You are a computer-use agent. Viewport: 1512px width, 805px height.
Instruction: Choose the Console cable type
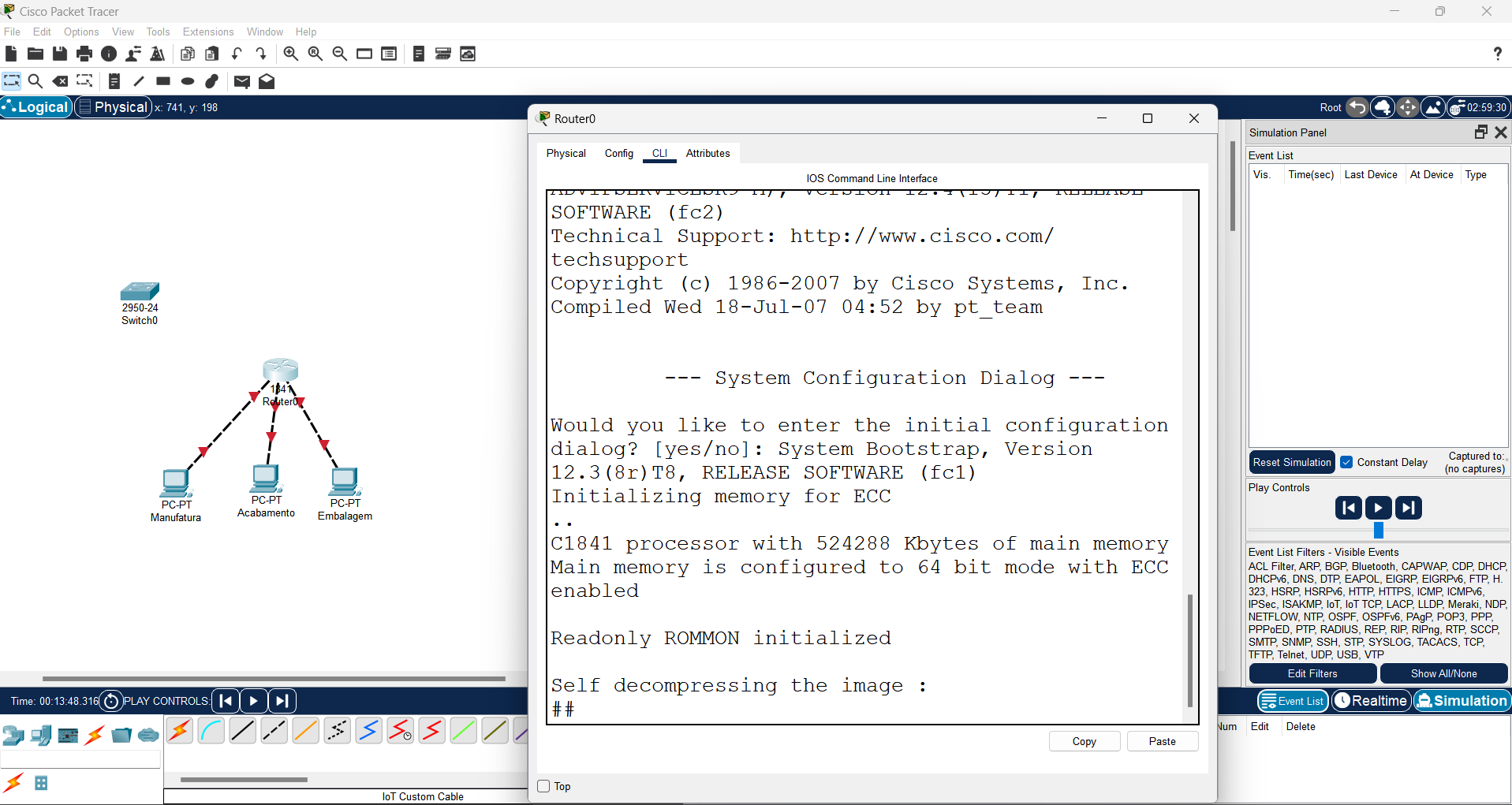tap(211, 731)
